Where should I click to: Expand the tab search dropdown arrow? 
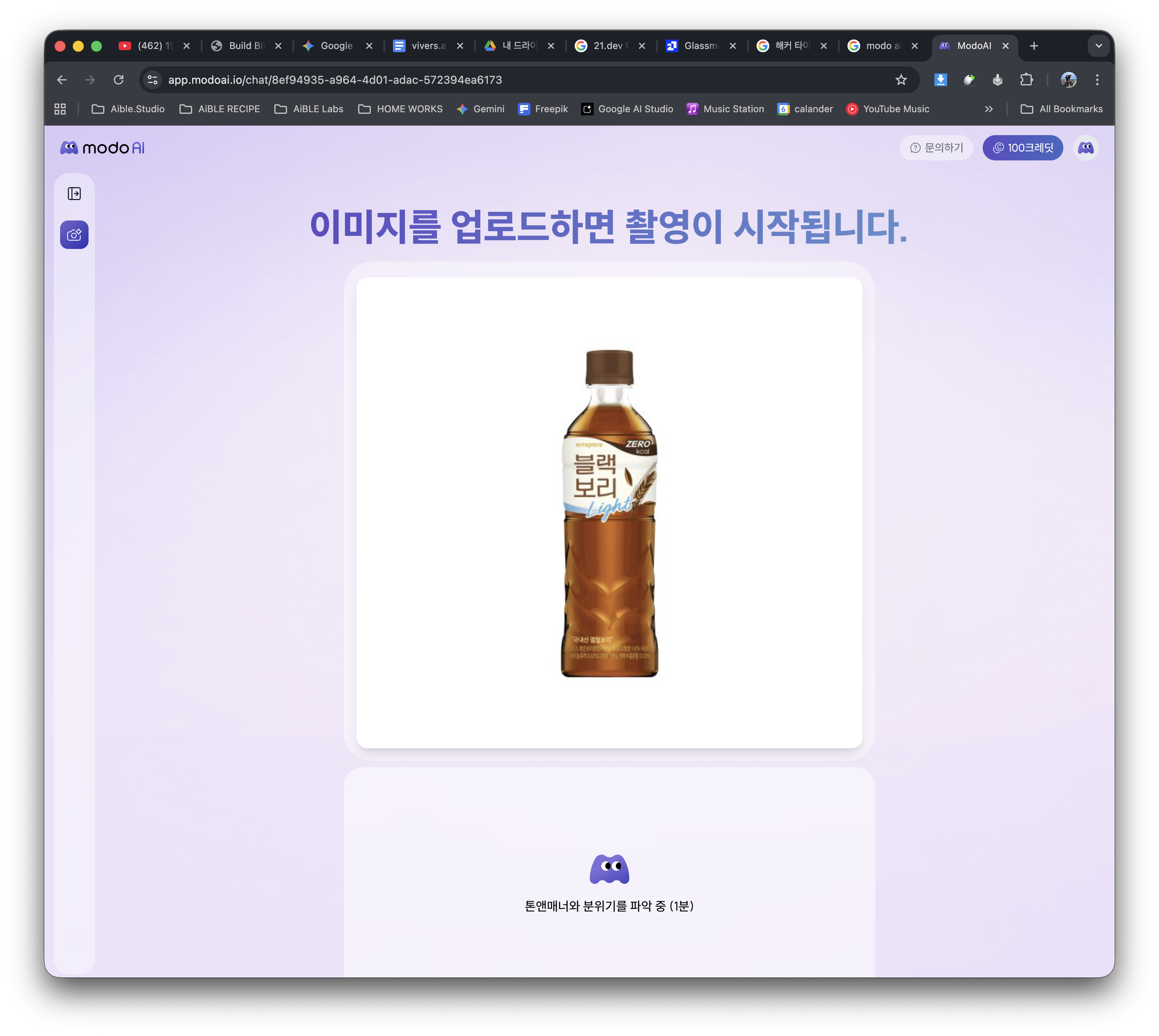tap(1099, 45)
